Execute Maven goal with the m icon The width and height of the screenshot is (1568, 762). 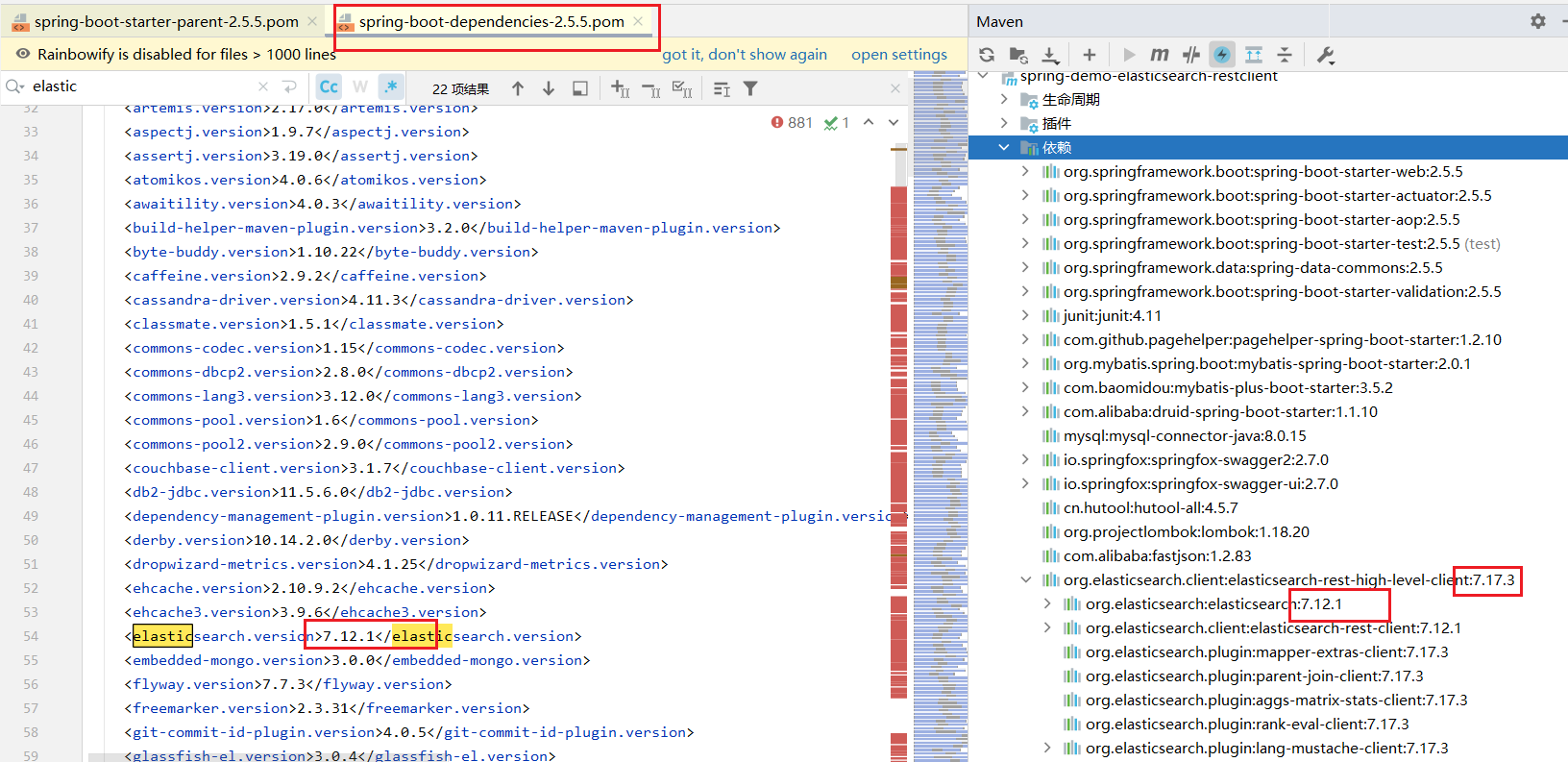1160,55
